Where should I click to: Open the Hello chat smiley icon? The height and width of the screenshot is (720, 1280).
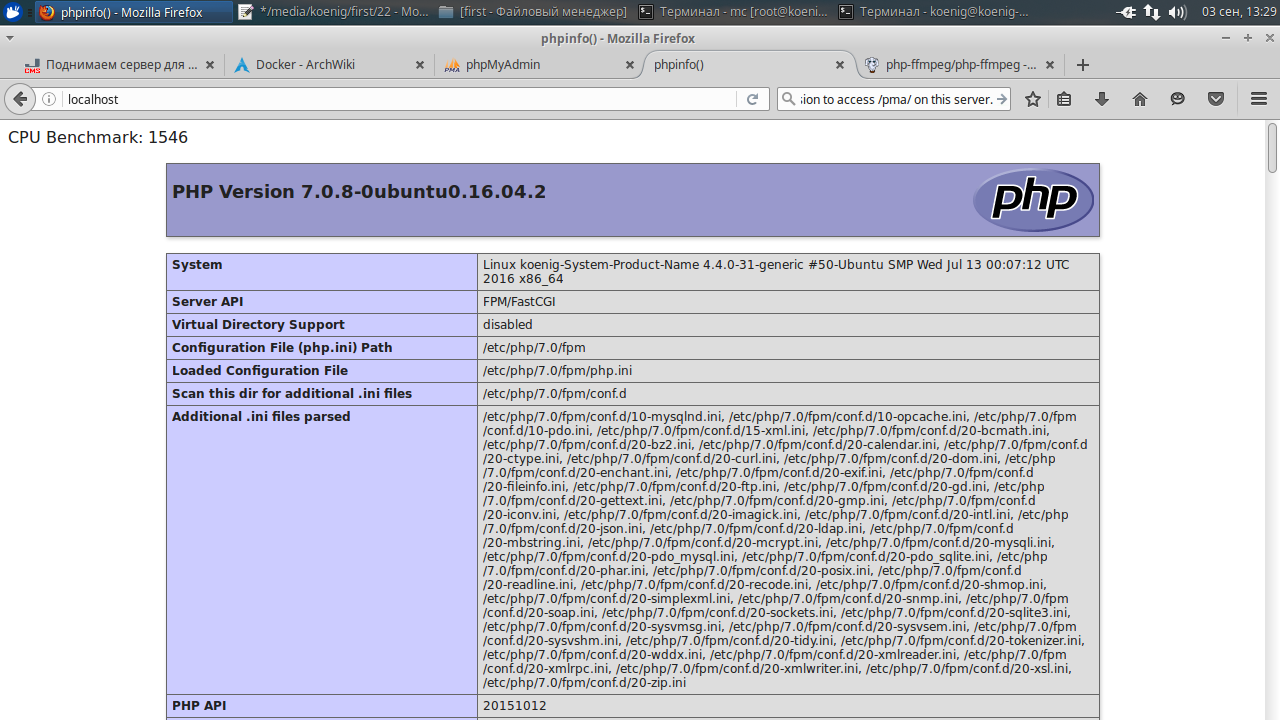click(1178, 99)
